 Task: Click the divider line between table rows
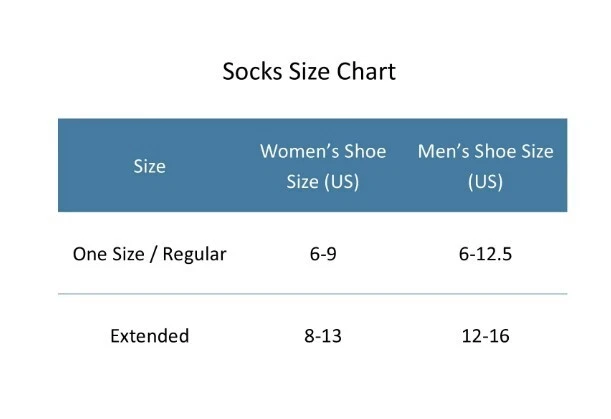tap(312, 294)
